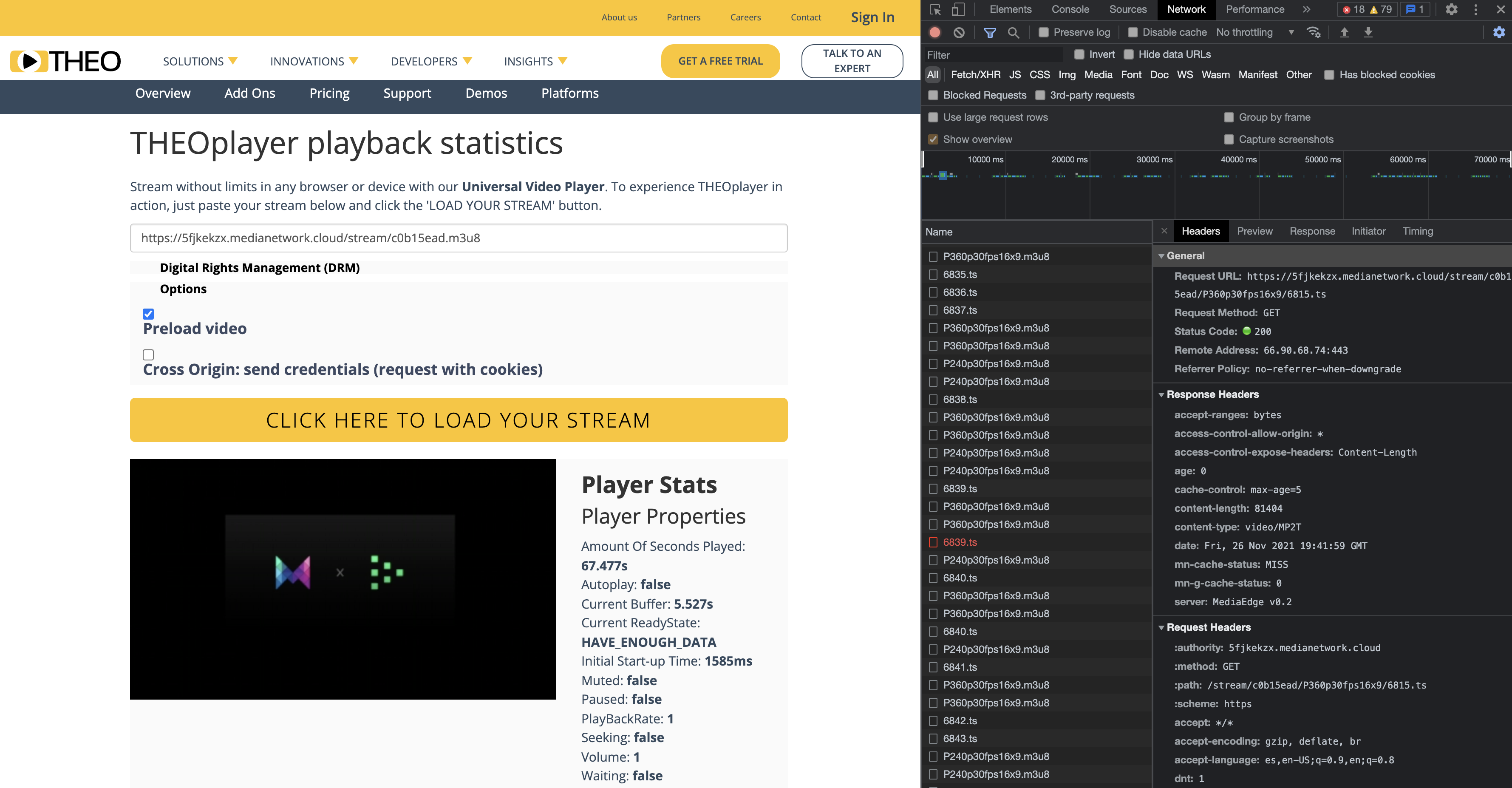Uncheck Show overview
The width and height of the screenshot is (1512, 788).
[x=933, y=139]
